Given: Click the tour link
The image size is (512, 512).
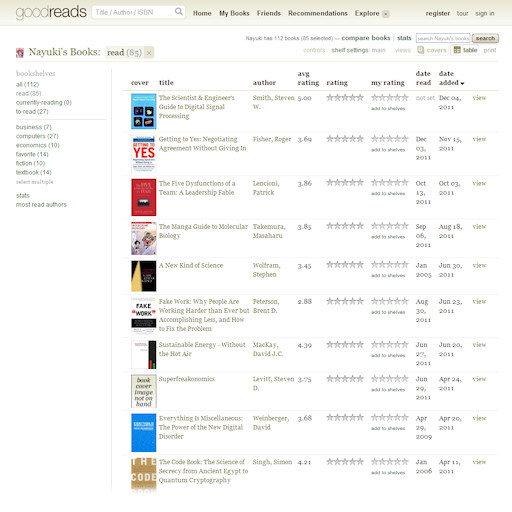Looking at the screenshot, I should coord(462,13).
